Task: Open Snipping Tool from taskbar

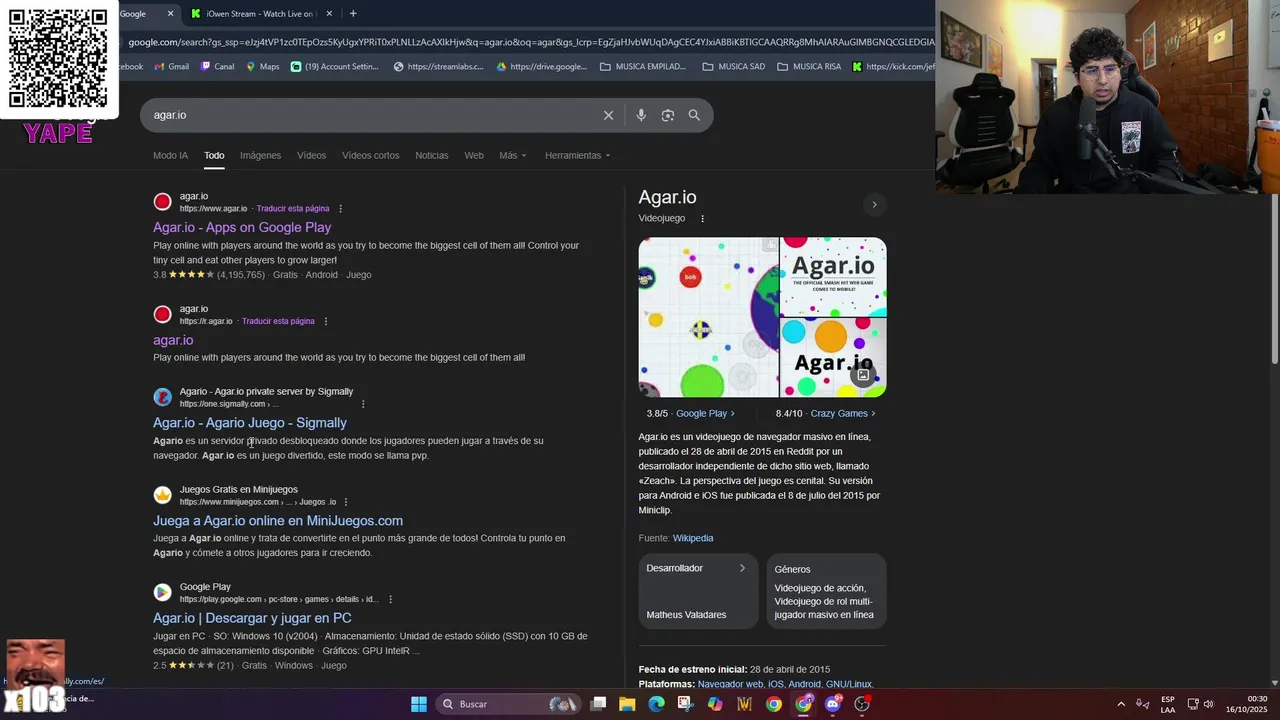Action: tap(685, 704)
